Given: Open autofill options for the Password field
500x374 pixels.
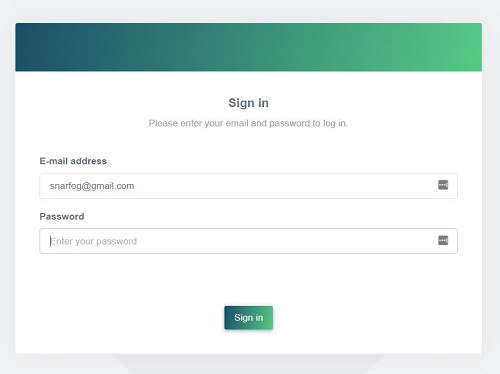Looking at the screenshot, I should 443,240.
